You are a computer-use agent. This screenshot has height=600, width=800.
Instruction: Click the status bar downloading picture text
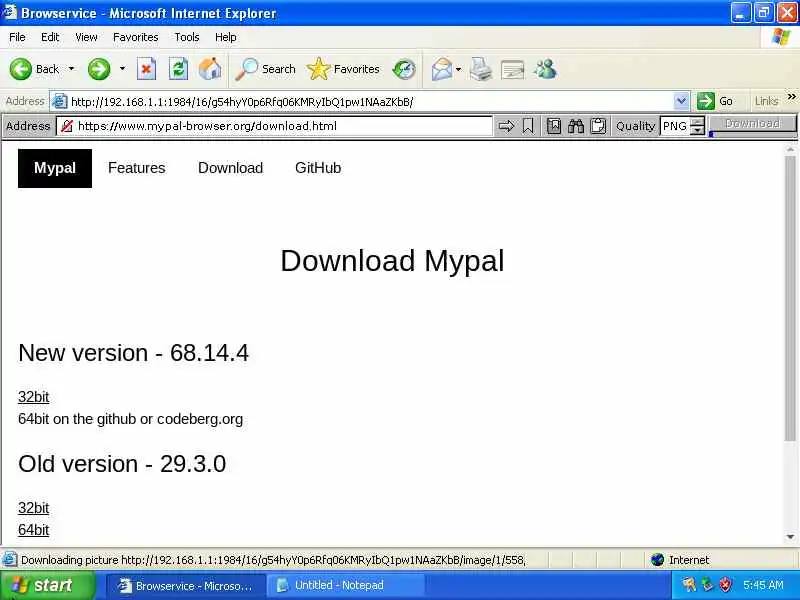coord(272,560)
